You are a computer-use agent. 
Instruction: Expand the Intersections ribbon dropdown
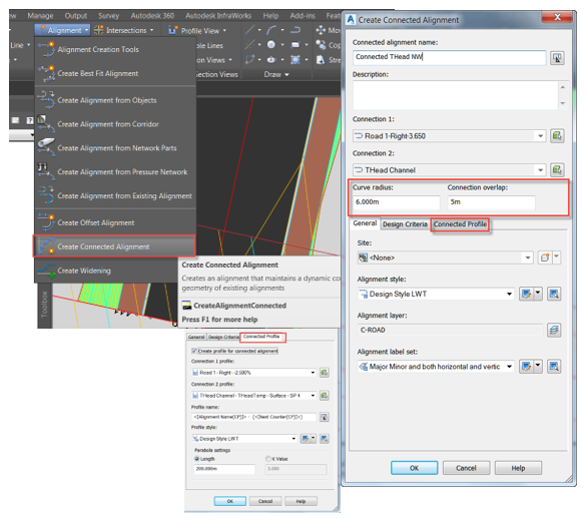[x=152, y=30]
